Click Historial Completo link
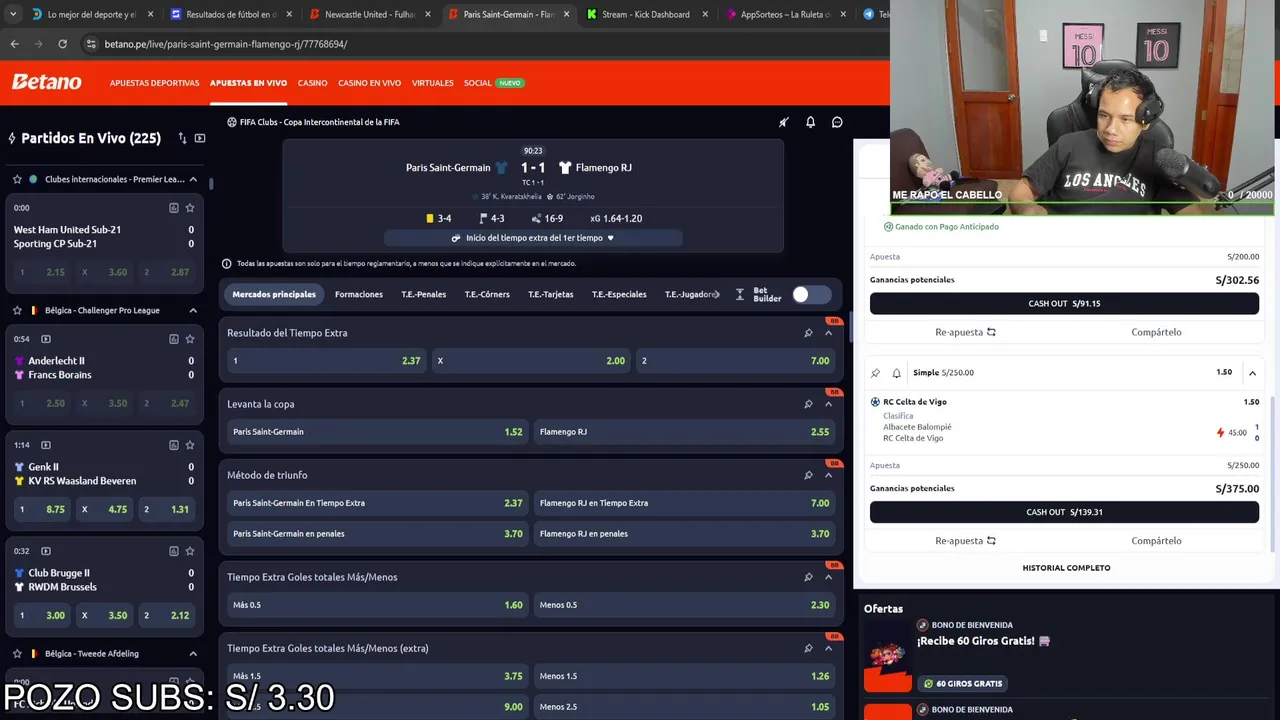 tap(1066, 568)
